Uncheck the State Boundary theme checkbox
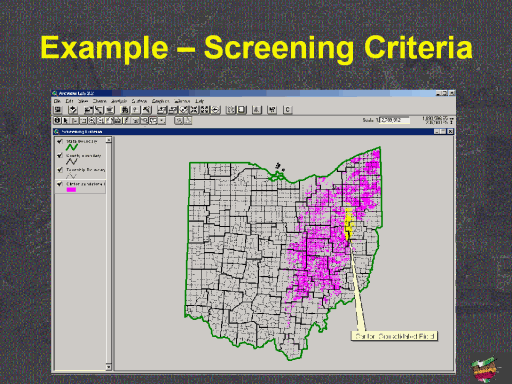Viewport: 512px width, 384px height. (60, 141)
